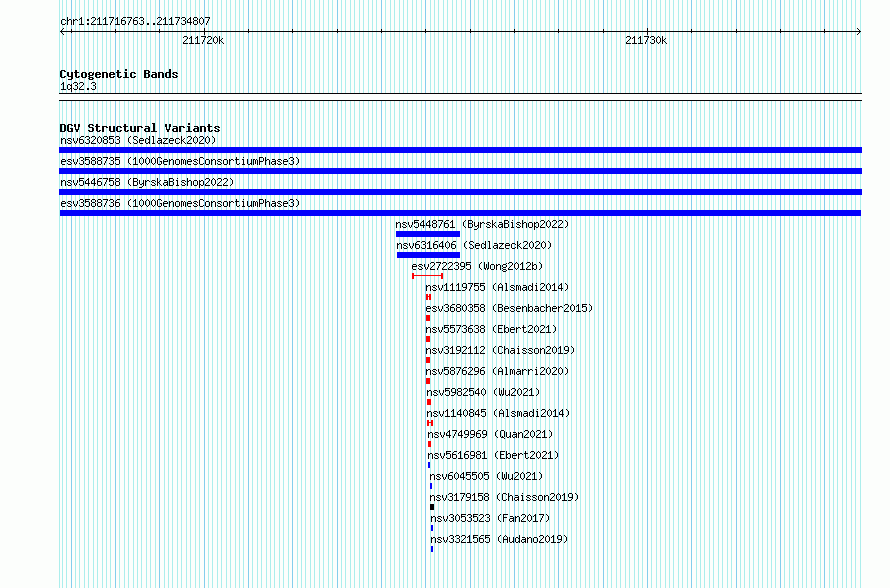Select the Cytogenetic Bands track heading
This screenshot has width=890, height=588.
119,74
